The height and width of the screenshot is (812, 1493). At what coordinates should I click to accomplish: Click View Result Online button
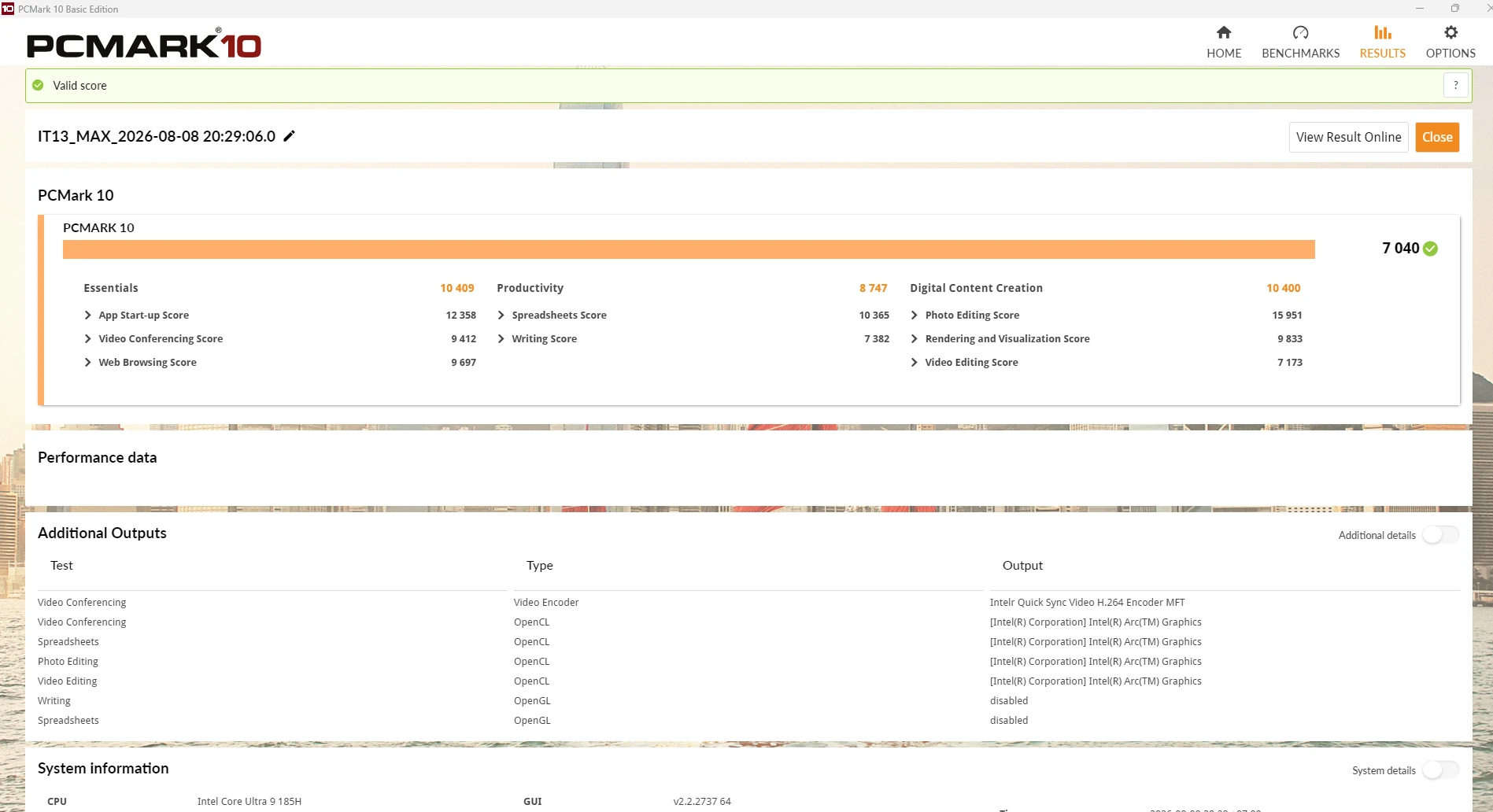click(1349, 137)
